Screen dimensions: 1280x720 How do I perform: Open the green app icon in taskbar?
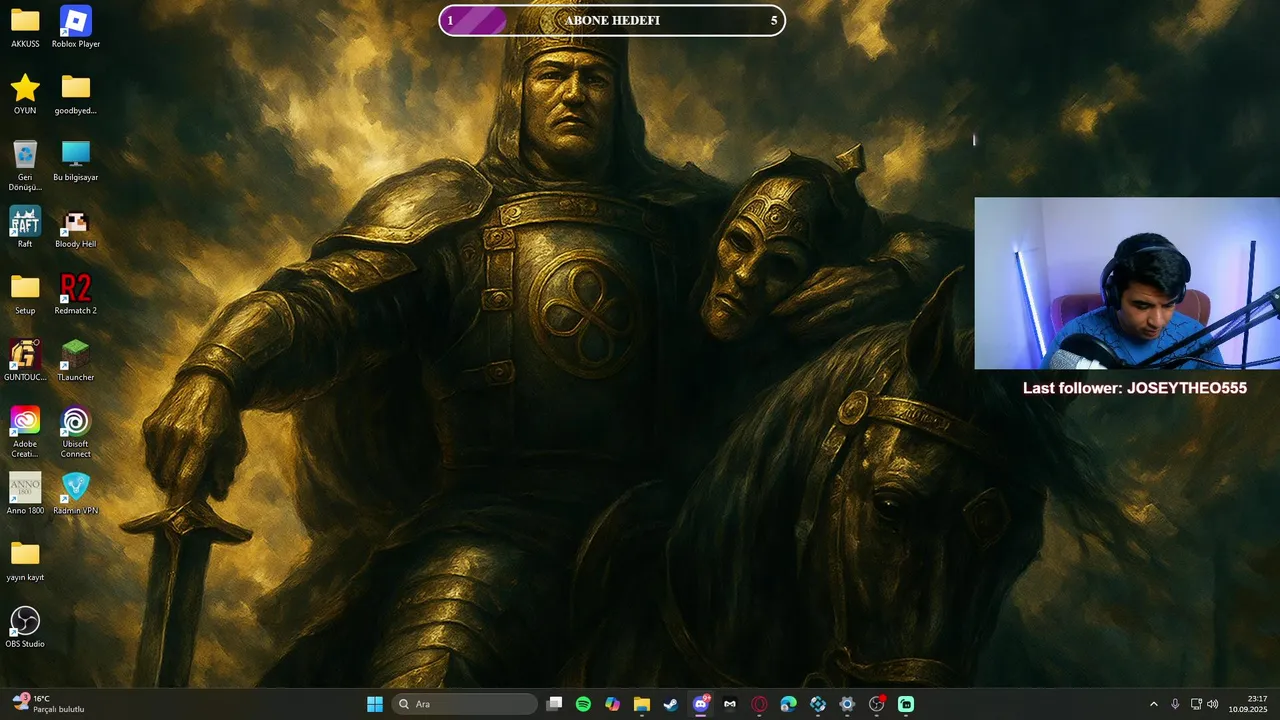click(906, 704)
